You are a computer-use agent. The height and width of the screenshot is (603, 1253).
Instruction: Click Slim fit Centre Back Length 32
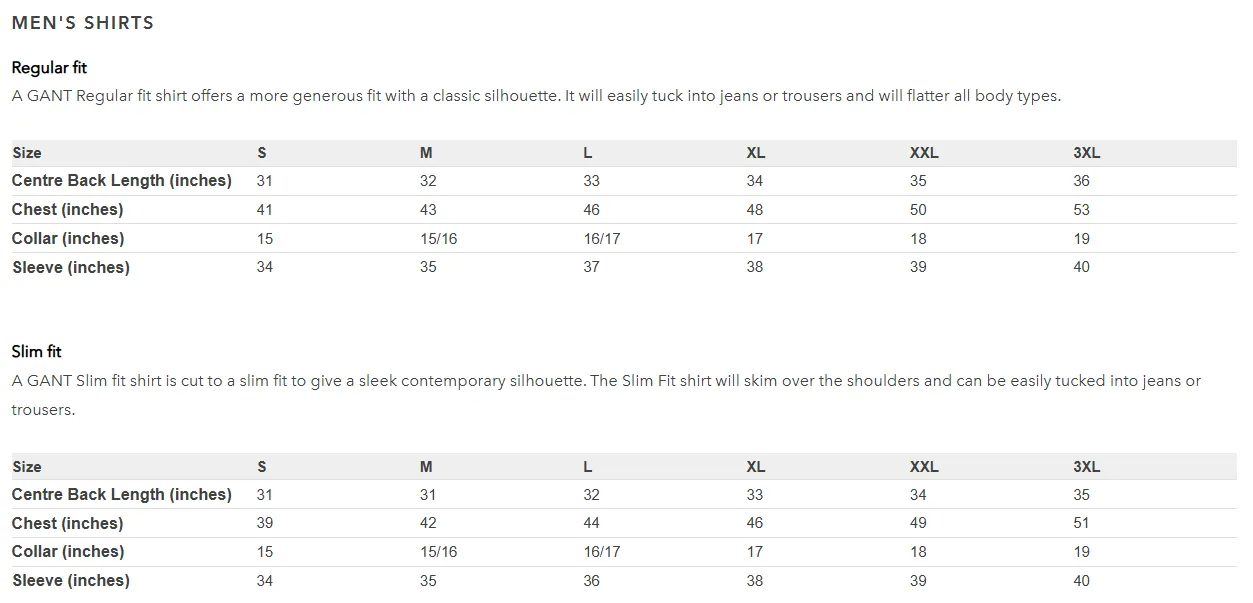click(x=592, y=495)
